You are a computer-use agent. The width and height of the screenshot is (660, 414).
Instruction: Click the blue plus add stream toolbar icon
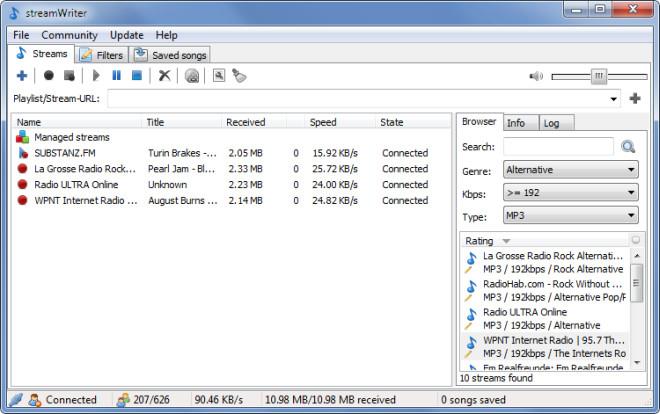[x=22, y=76]
